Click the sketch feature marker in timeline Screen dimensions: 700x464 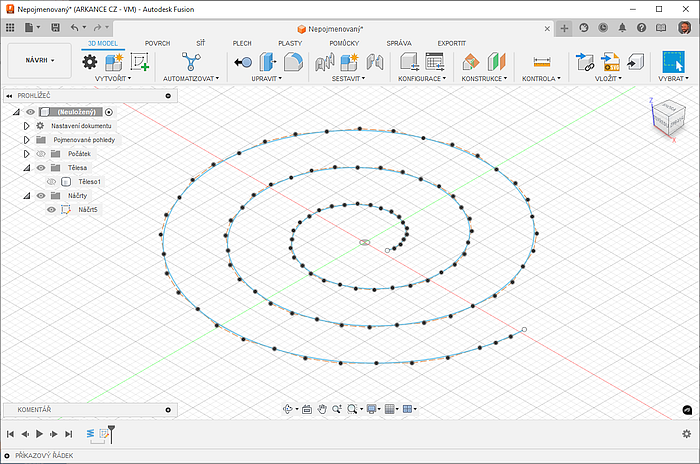104,434
